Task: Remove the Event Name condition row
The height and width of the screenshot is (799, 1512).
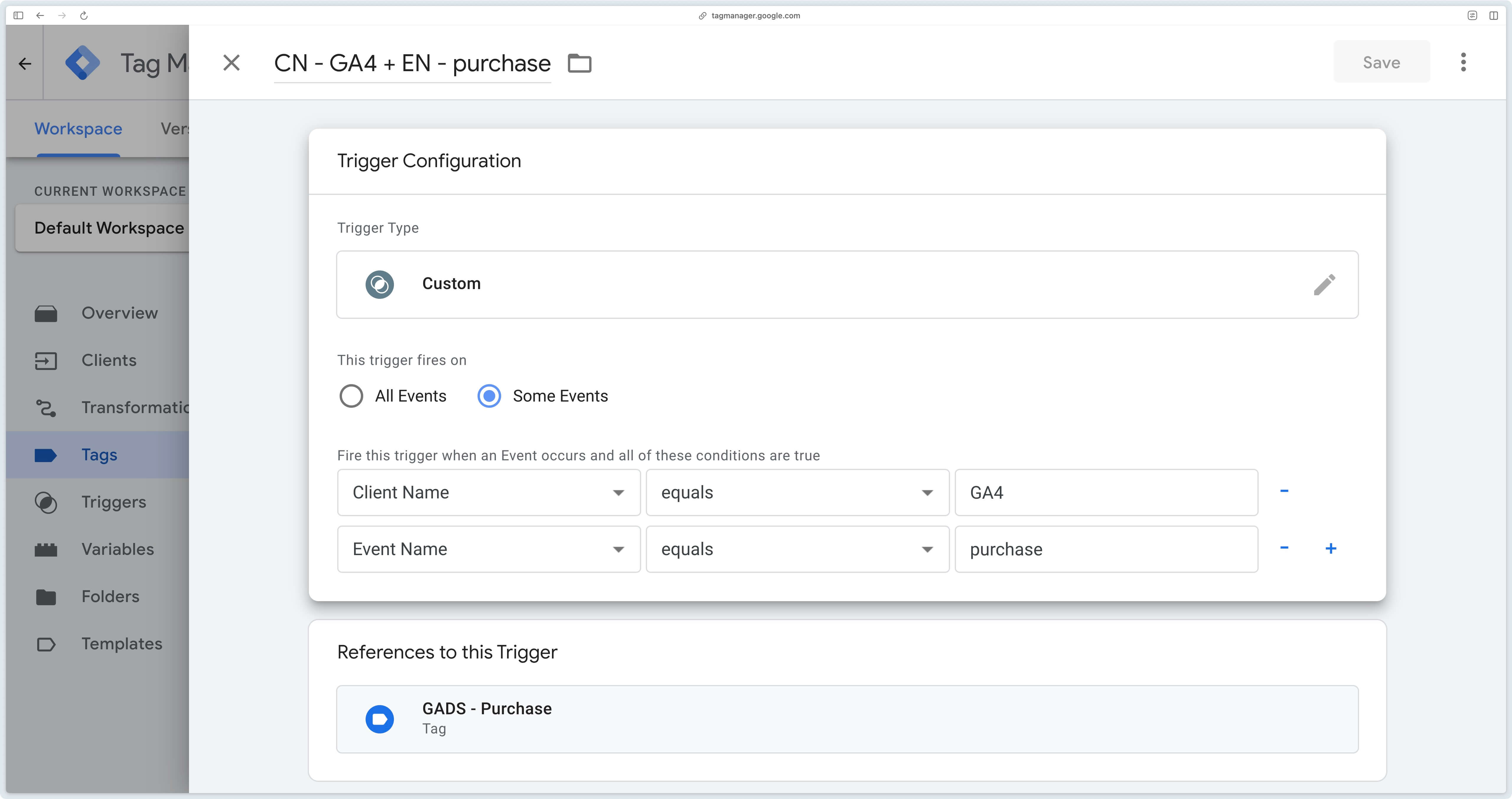Action: (1284, 548)
